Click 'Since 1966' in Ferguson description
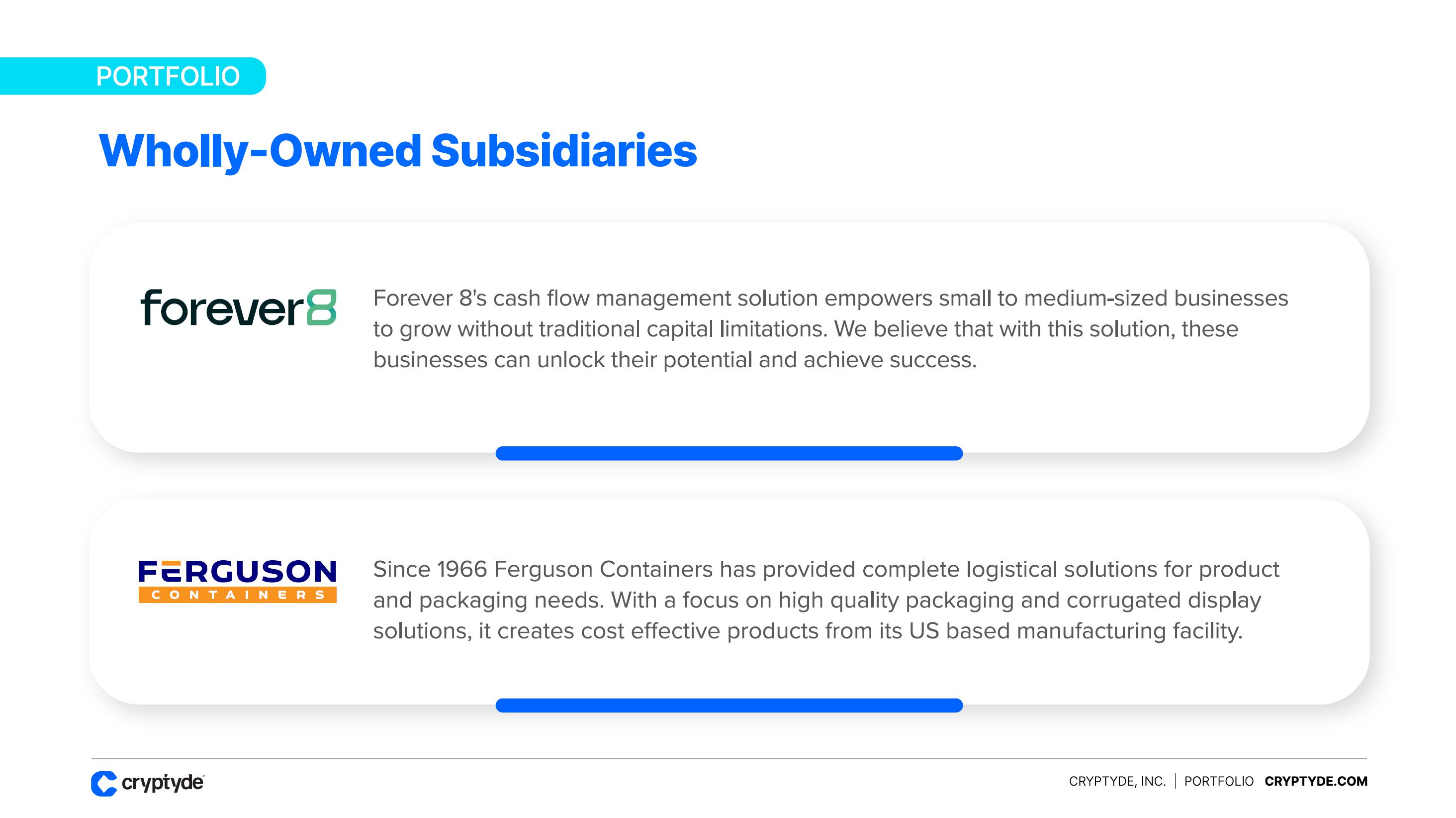Screen dimensions: 1456x818 tap(430, 569)
